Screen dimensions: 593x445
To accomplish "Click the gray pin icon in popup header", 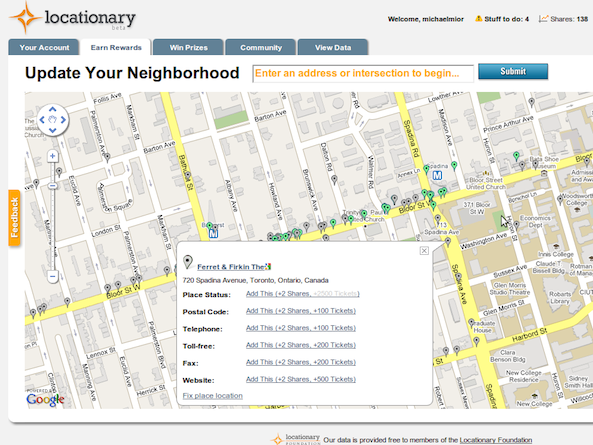I will [x=188, y=262].
